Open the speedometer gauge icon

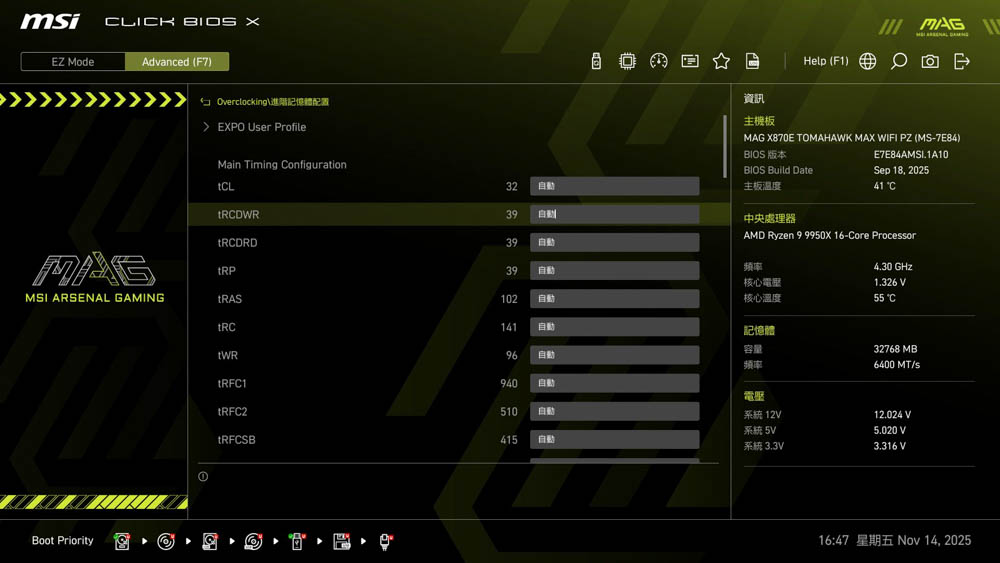tap(658, 61)
